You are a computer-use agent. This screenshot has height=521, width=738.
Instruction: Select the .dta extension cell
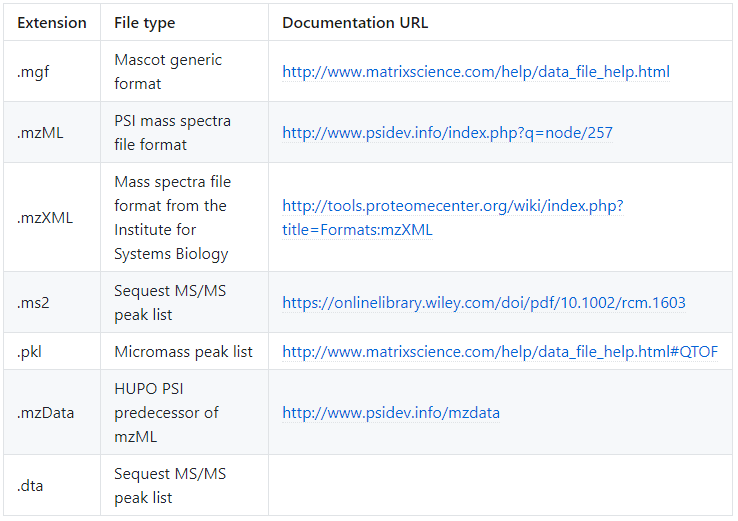[52, 485]
